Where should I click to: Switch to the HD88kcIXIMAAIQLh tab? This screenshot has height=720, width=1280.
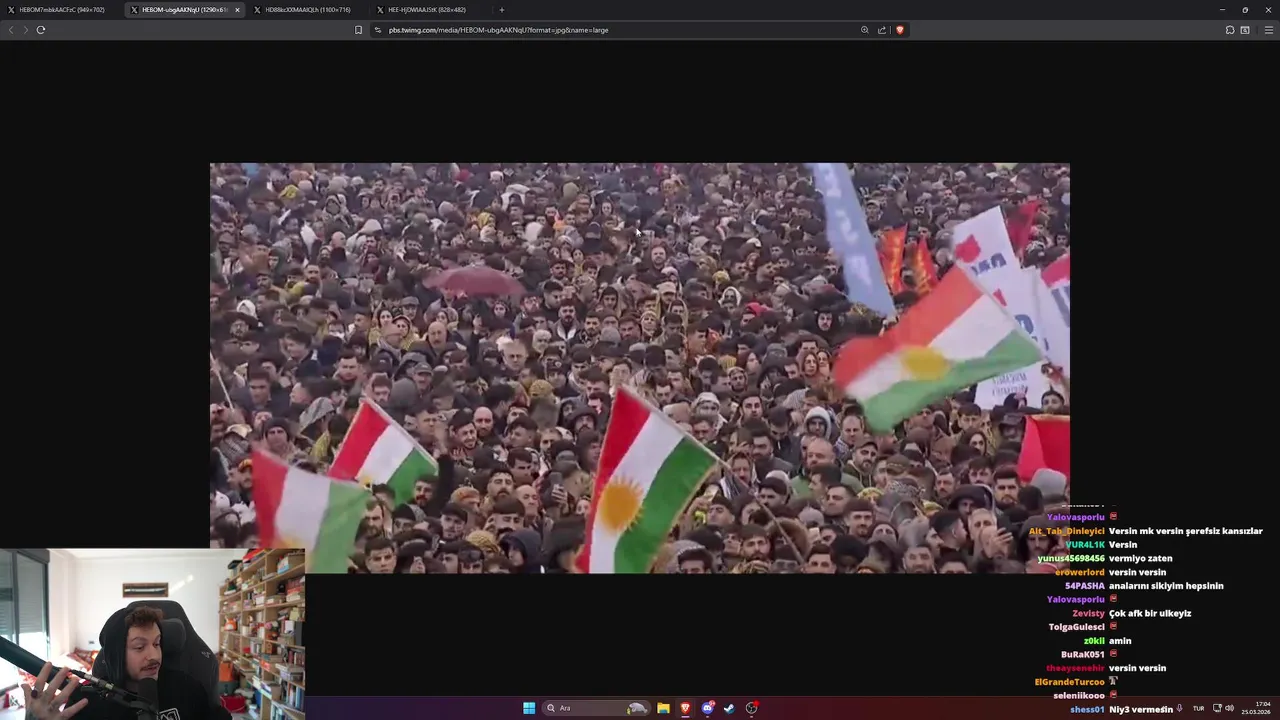coord(308,10)
